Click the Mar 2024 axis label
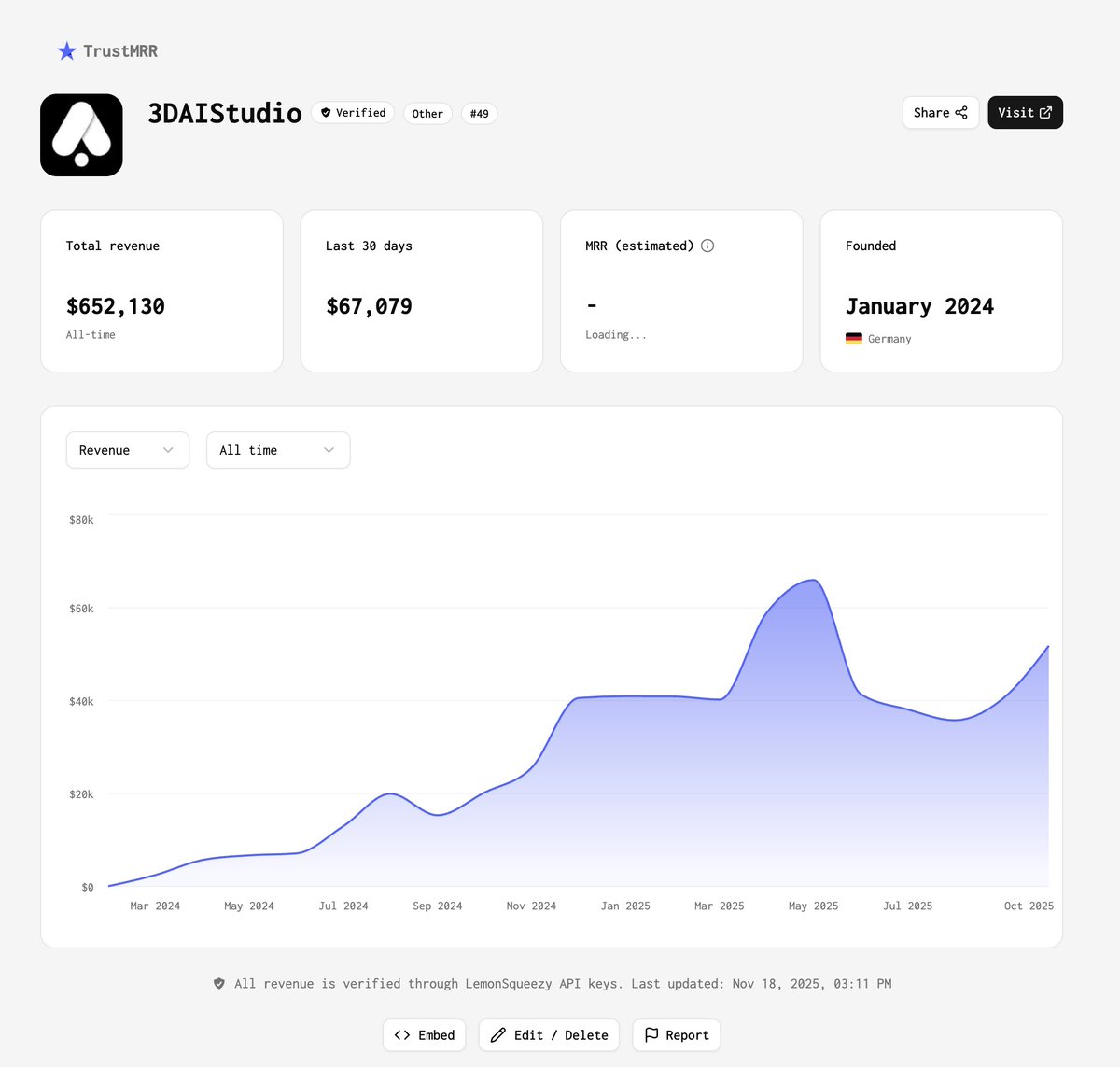The width and height of the screenshot is (1120, 1067). tap(155, 906)
